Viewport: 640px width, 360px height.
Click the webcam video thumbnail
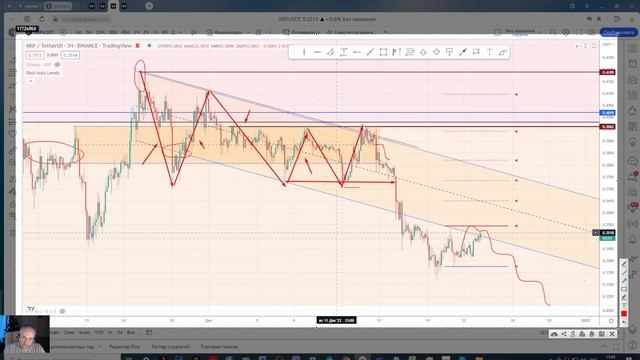click(25, 334)
